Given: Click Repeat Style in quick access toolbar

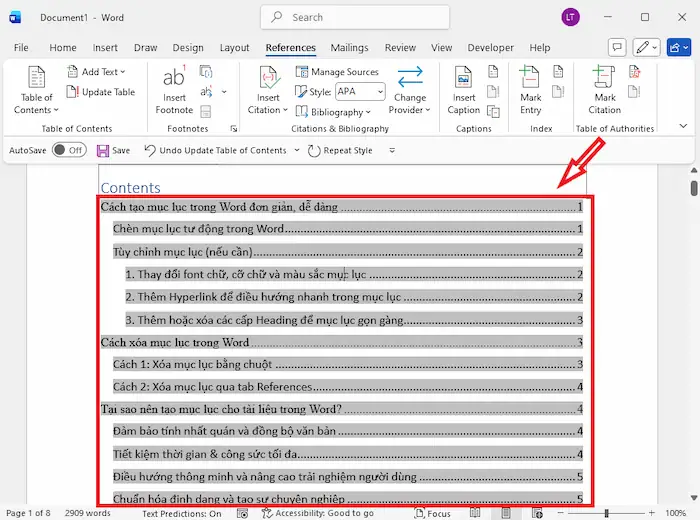Looking at the screenshot, I should 340,150.
